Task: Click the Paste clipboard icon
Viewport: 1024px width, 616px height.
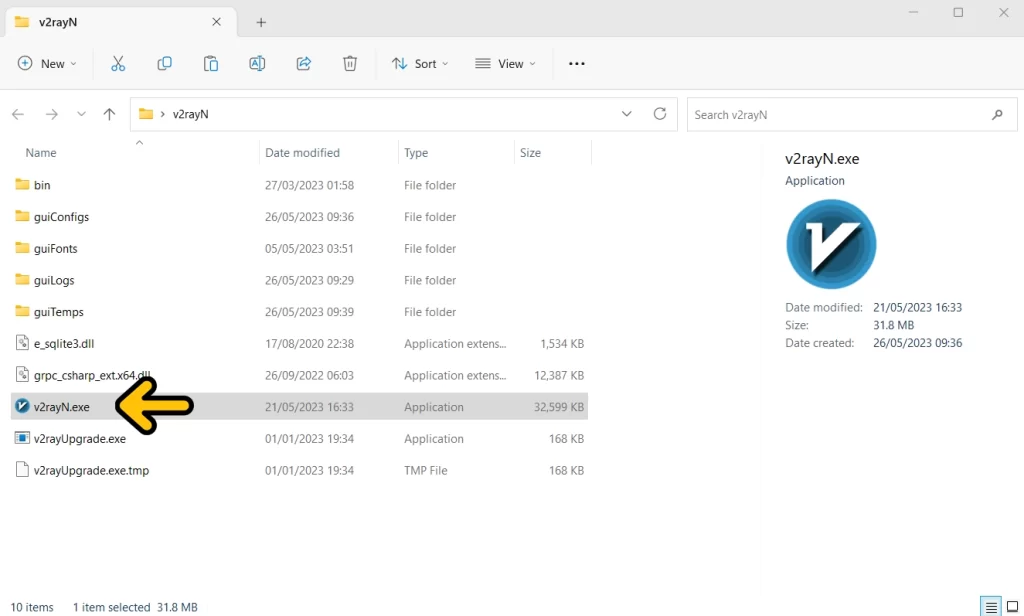Action: tap(211, 64)
